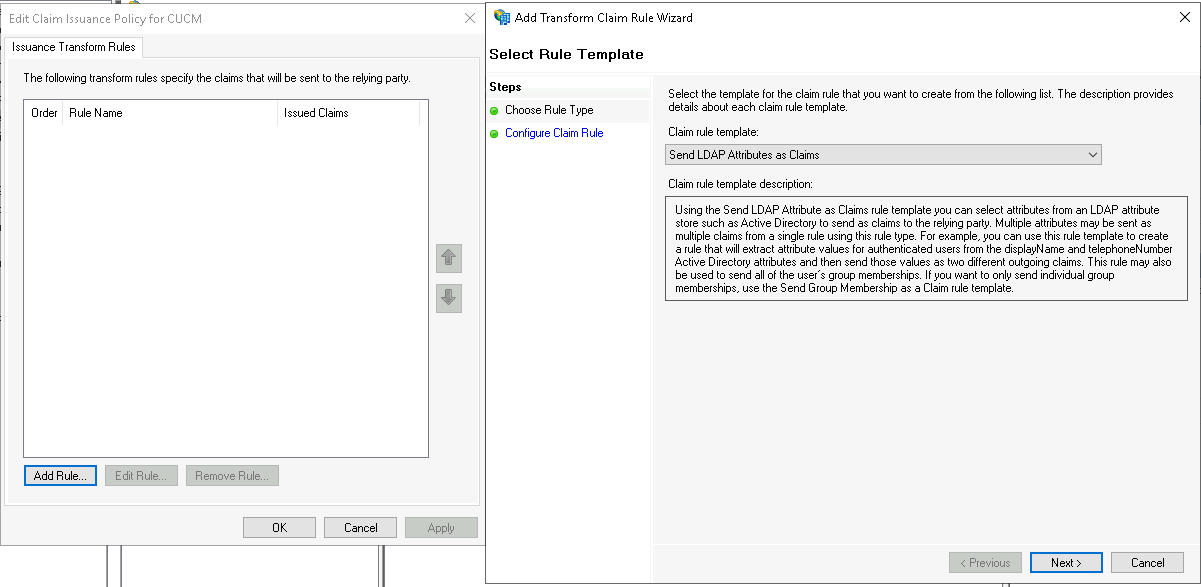The image size is (1201, 587).
Task: Sort by the Rule Name column header
Action: [x=170, y=113]
